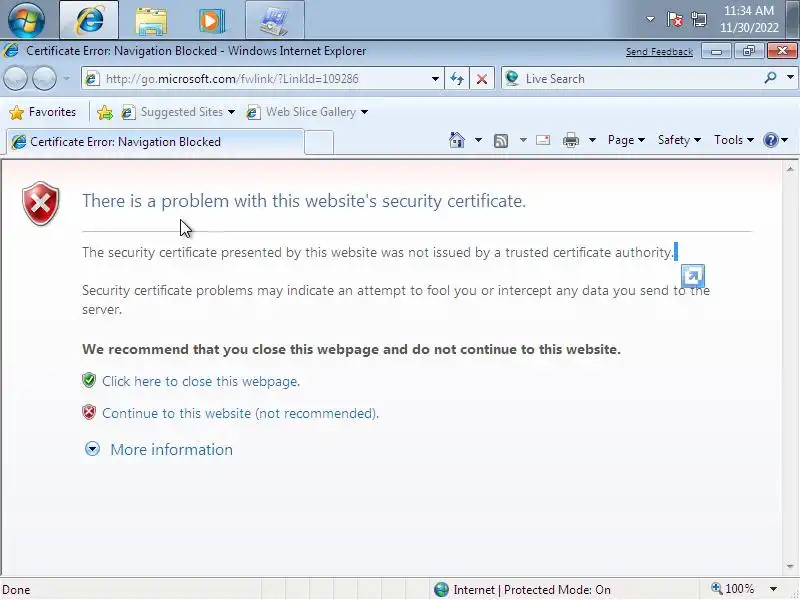This screenshot has width=800, height=600.
Task: Expand the Print dropdown arrow
Action: point(592,140)
